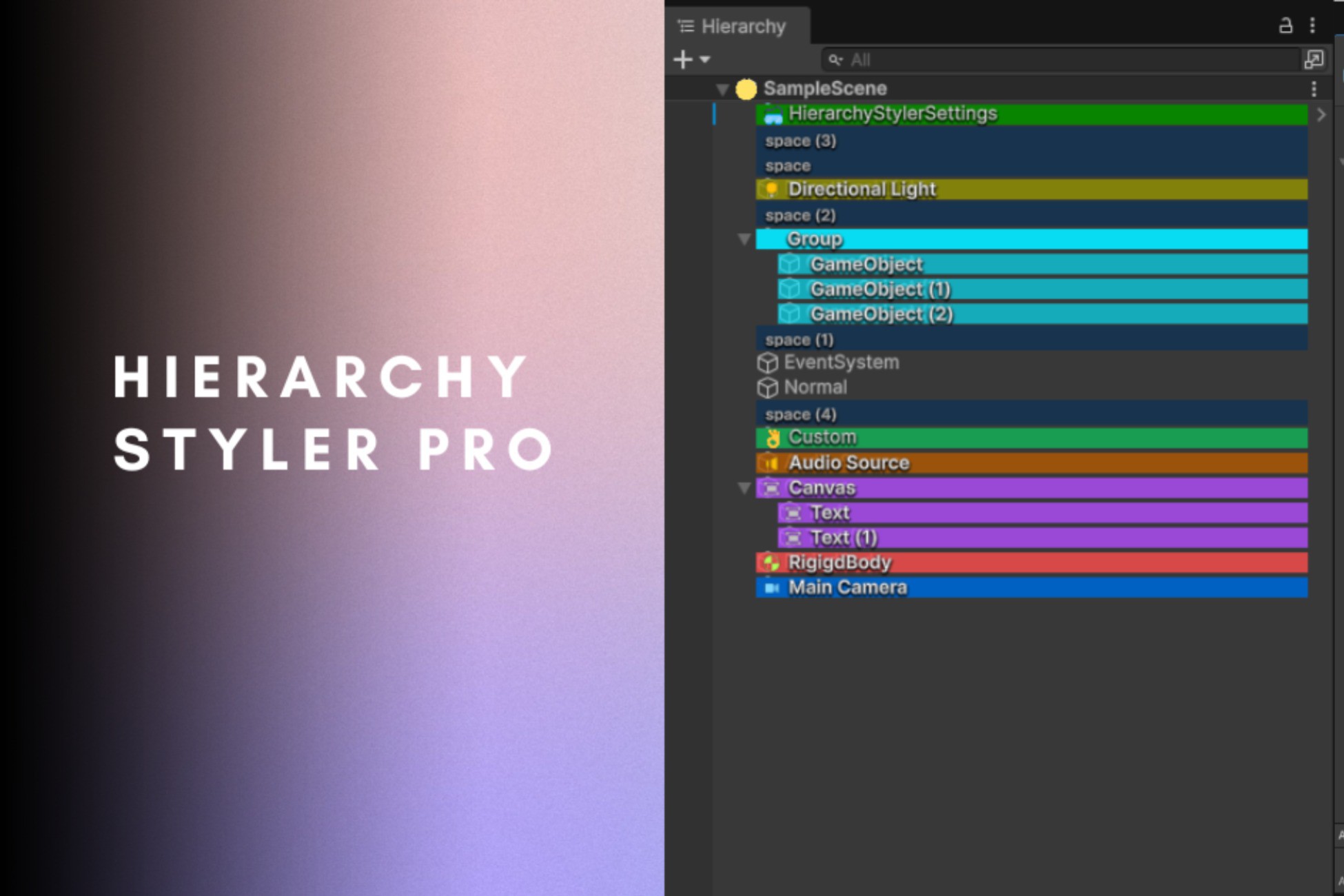Screen dimensions: 1344x896
Task: Collapse the SampleScene disclosure triangle
Action: click(723, 88)
